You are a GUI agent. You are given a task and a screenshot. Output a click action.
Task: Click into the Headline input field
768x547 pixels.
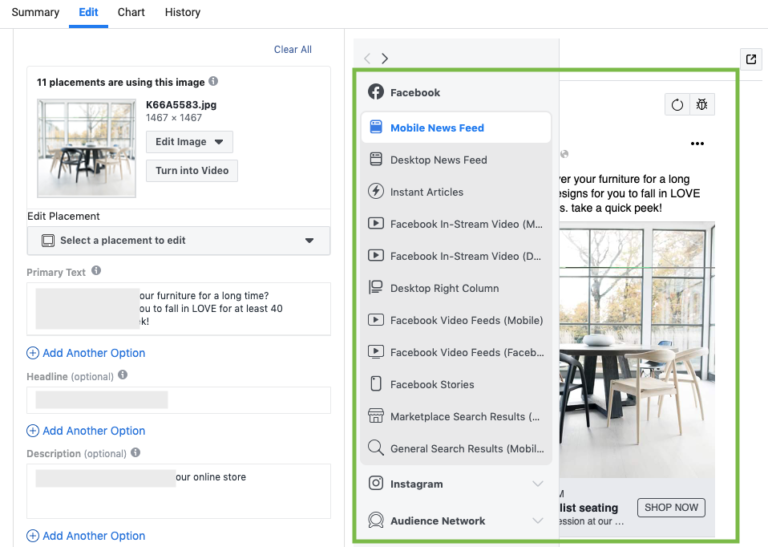tap(178, 400)
